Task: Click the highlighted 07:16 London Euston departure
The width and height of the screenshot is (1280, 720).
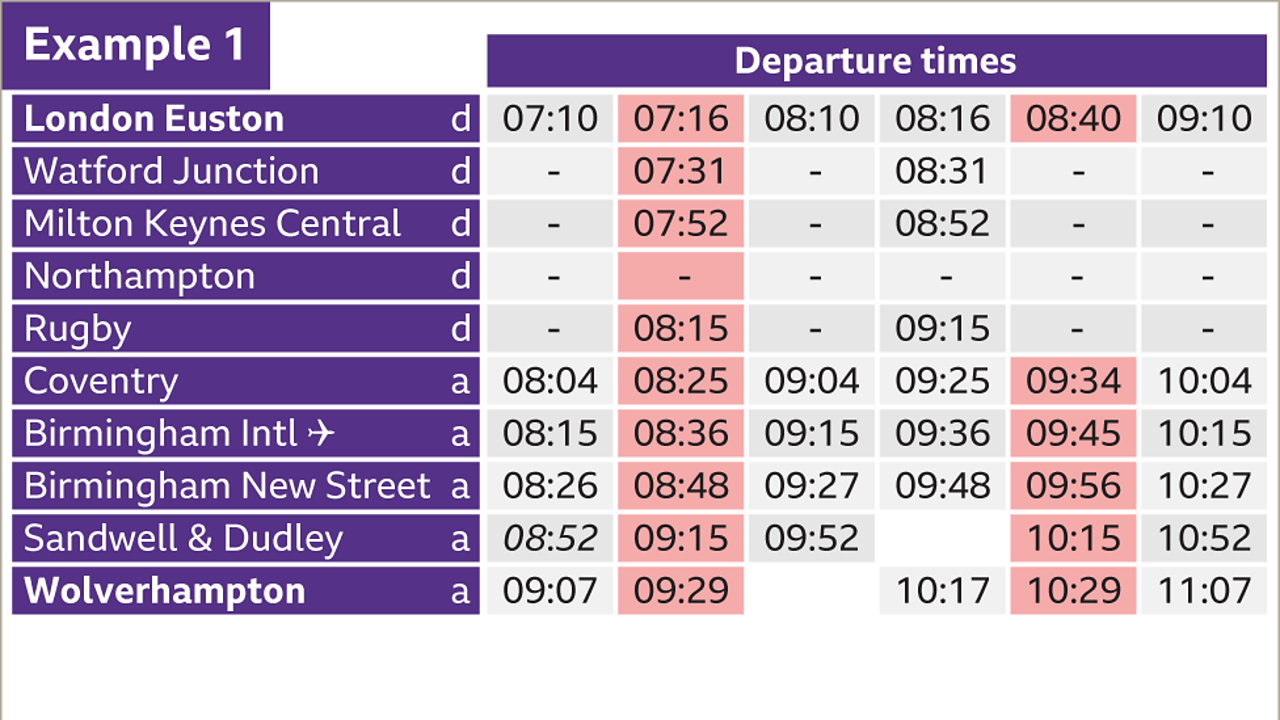Action: [x=680, y=119]
